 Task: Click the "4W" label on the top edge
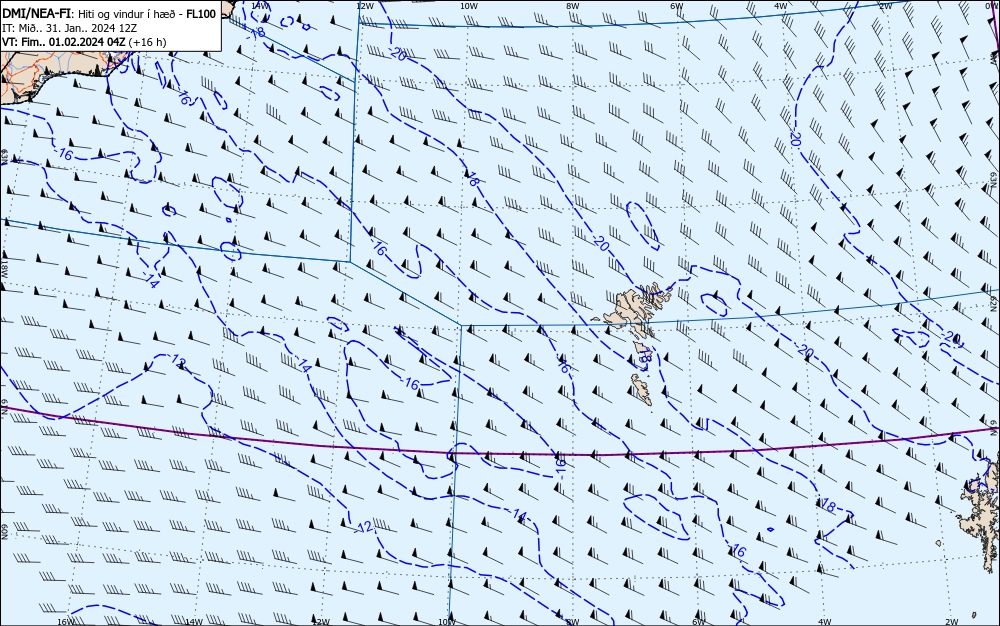[781, 5]
